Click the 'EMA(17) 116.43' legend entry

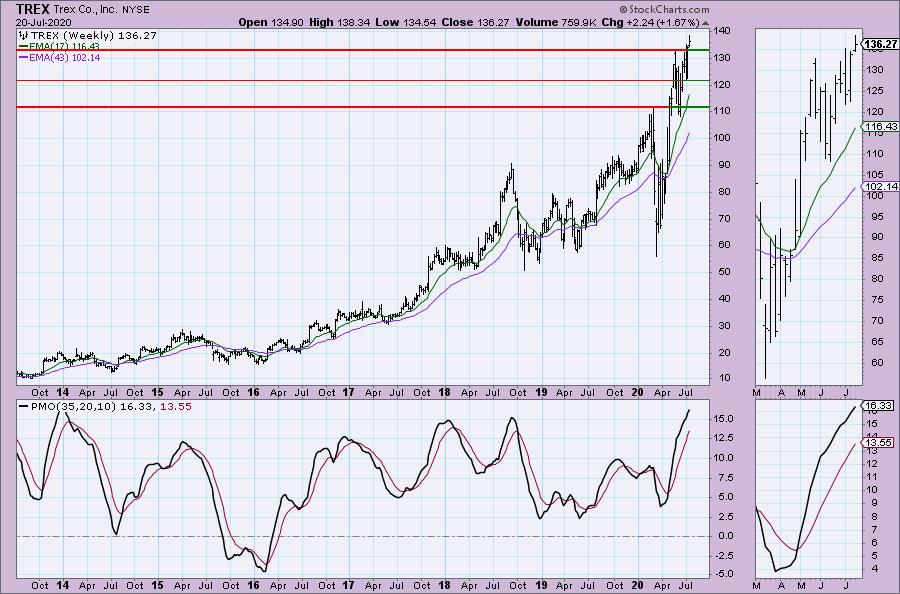[x=65, y=46]
